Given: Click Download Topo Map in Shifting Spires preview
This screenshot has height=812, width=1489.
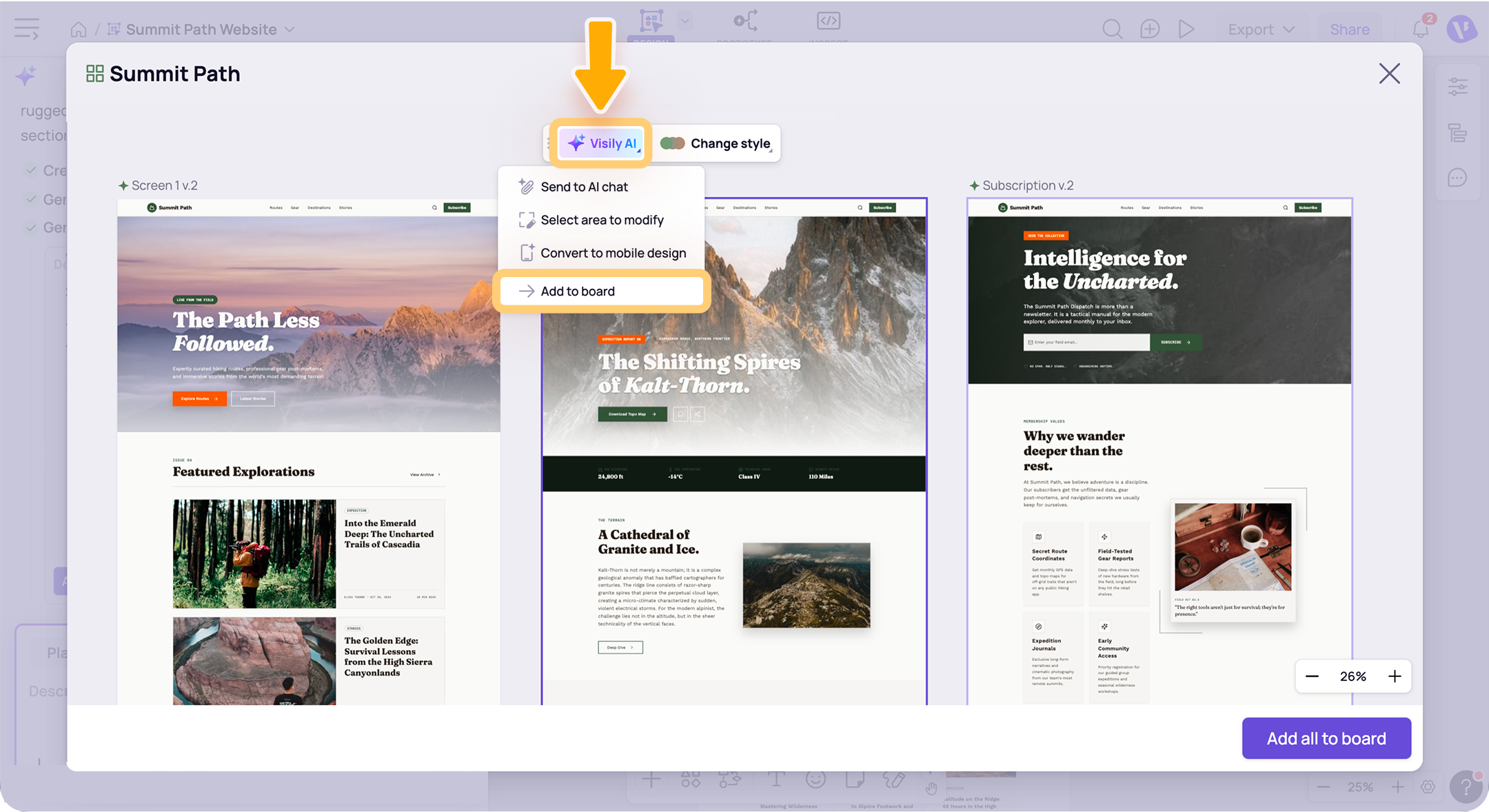Looking at the screenshot, I should (x=632, y=414).
